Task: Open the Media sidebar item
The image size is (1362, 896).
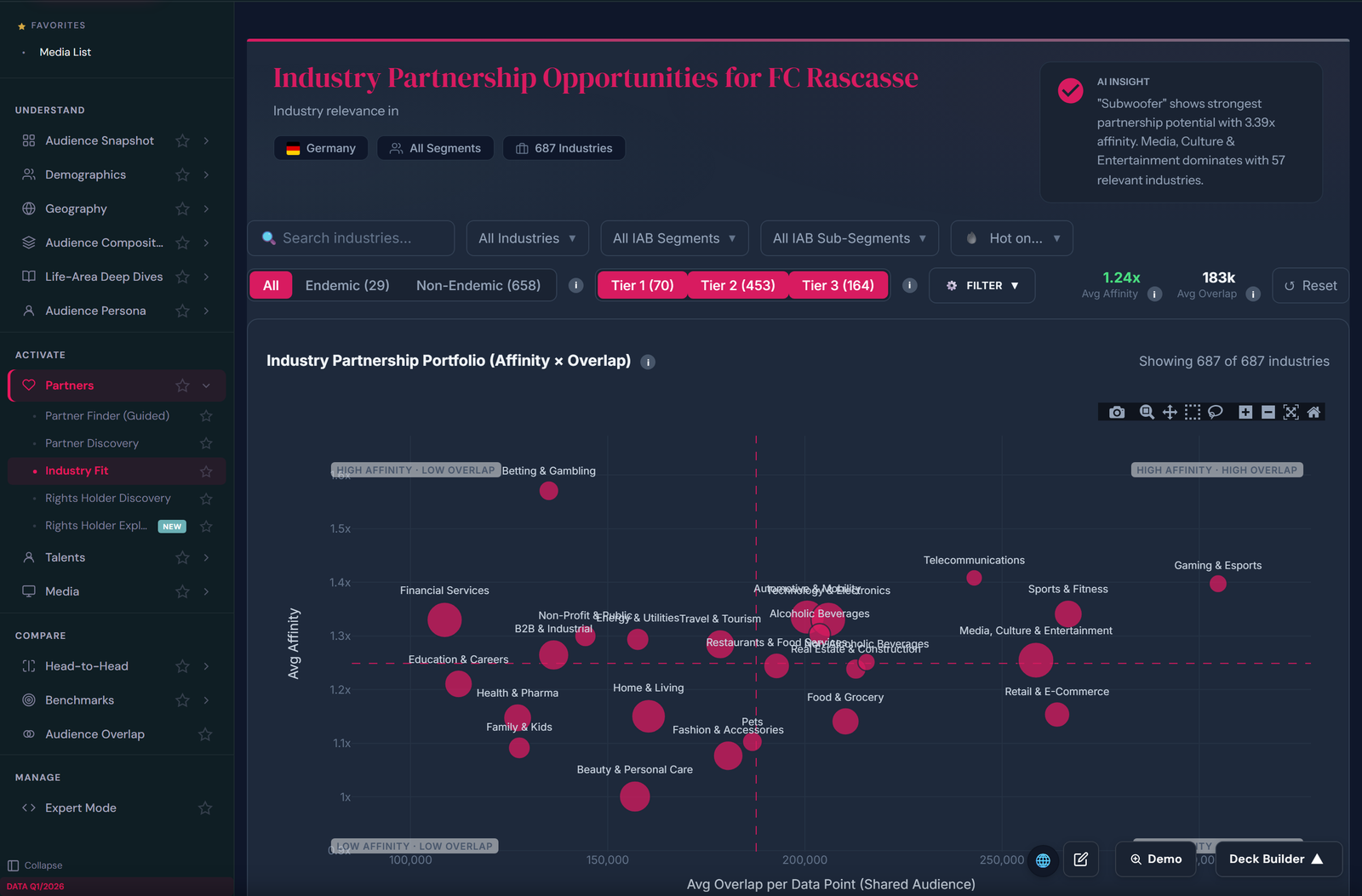Action: click(x=62, y=591)
